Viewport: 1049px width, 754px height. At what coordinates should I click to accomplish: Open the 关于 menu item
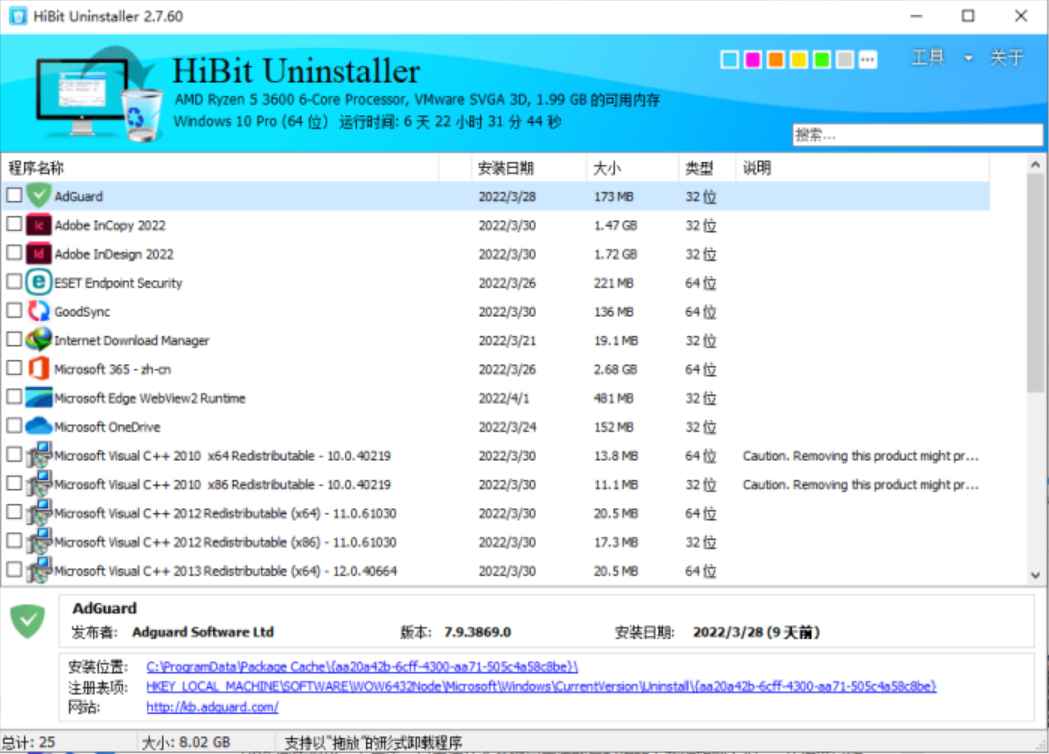(x=1007, y=59)
